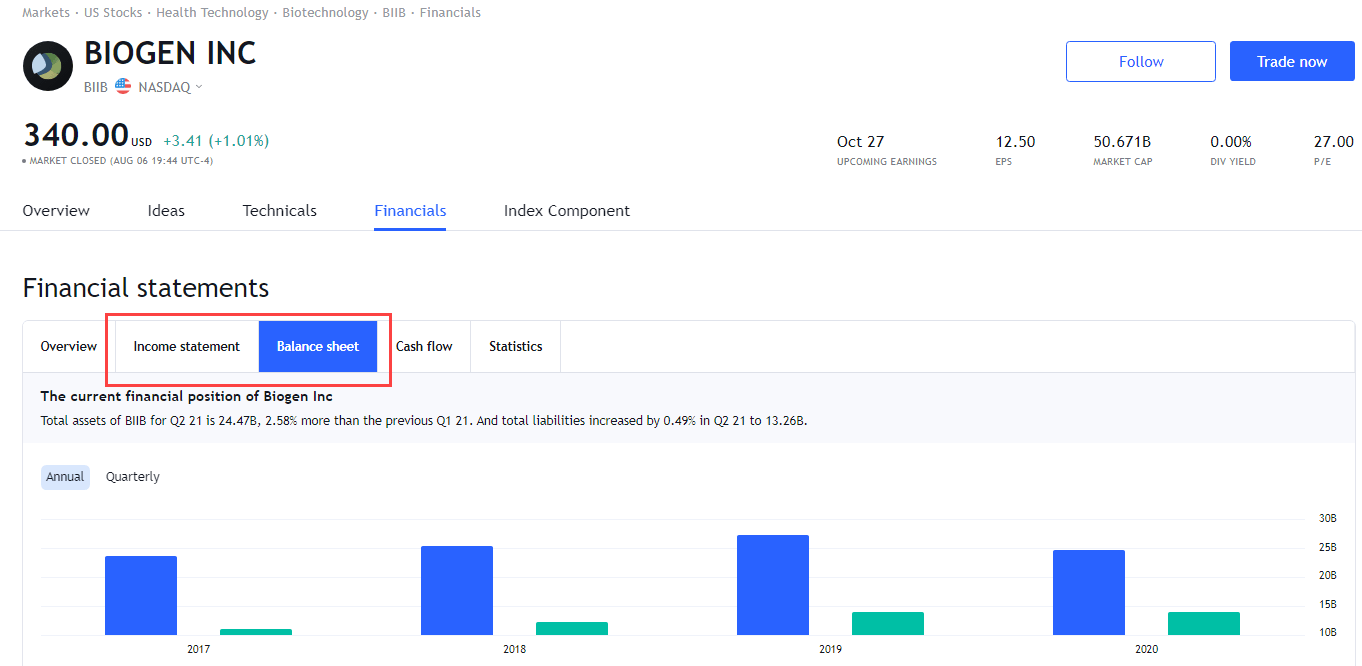
Task: Switch to the Income statement tab
Action: click(x=187, y=346)
